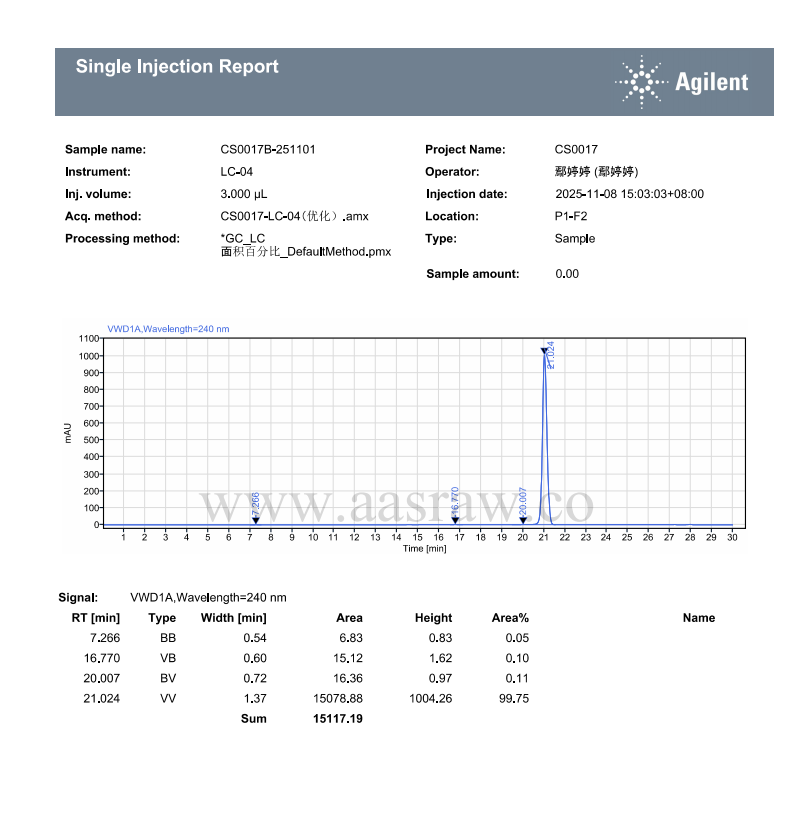The image size is (792, 820).
Task: Select the Single Injection Report title
Action: (x=177, y=67)
